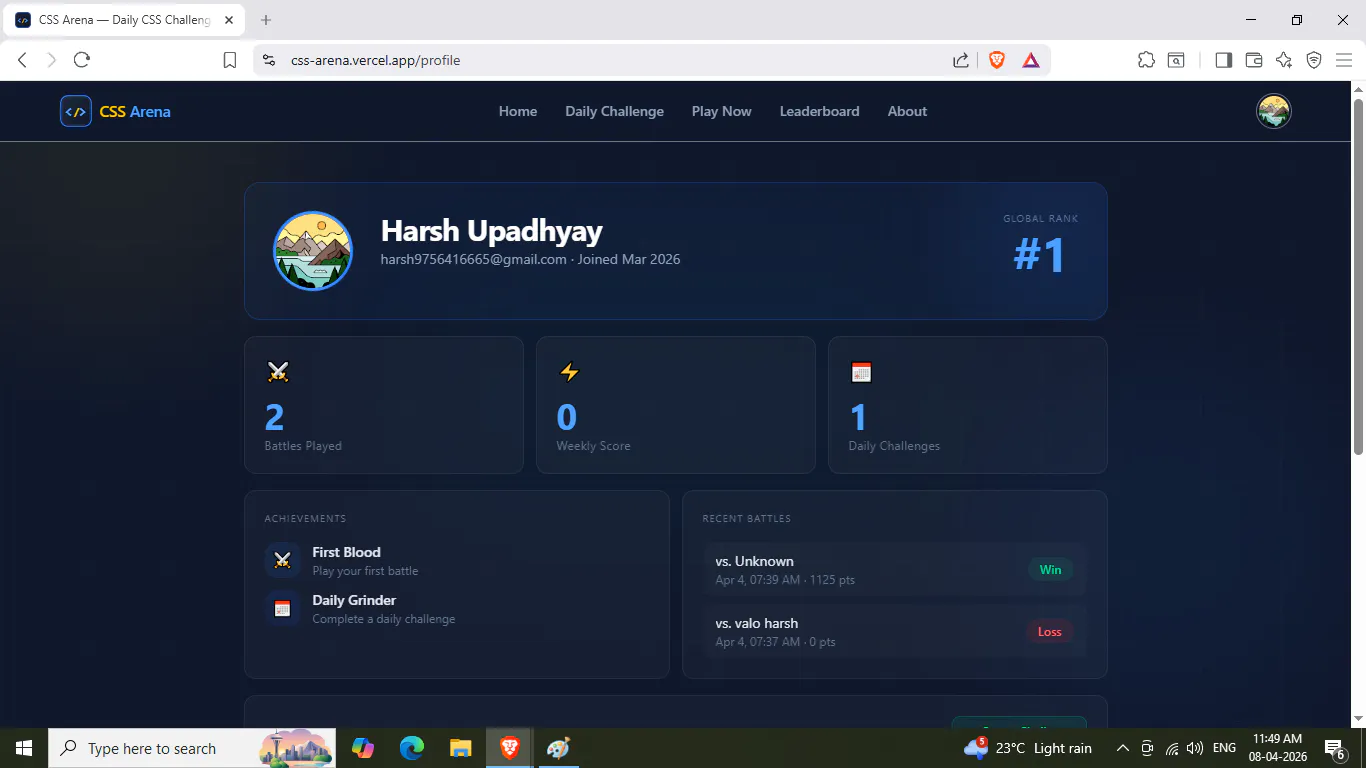This screenshot has width=1366, height=768.
Task: Click the Daily Grinder achievement title
Action: [354, 600]
